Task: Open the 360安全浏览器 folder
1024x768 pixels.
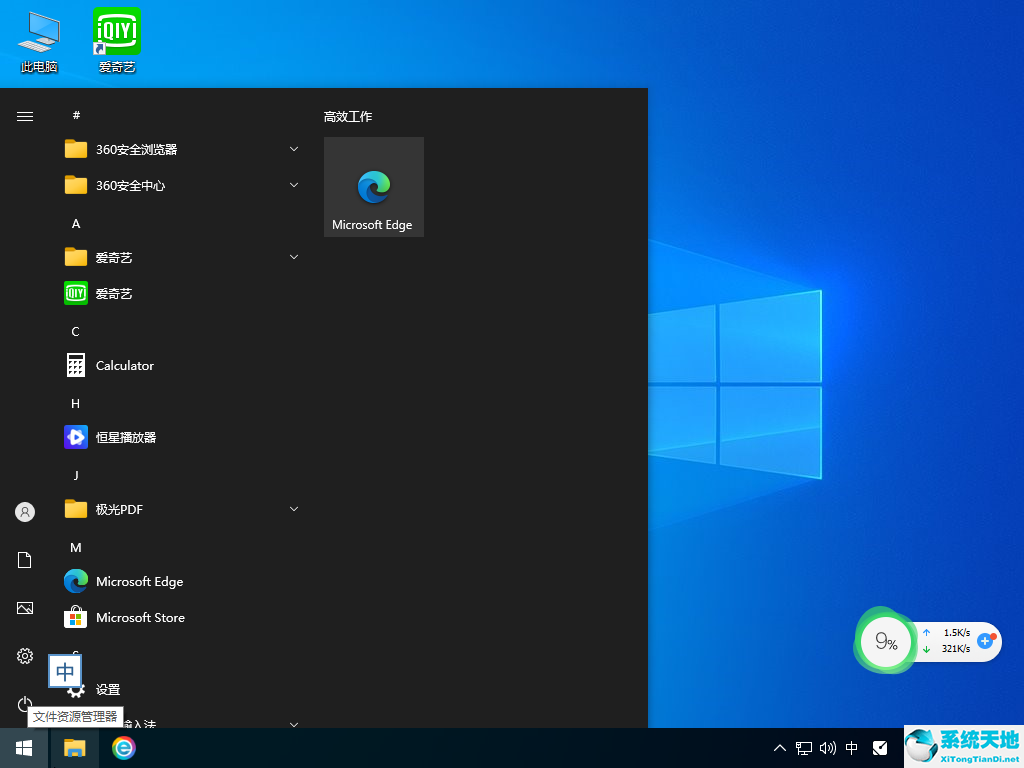Action: click(182, 150)
